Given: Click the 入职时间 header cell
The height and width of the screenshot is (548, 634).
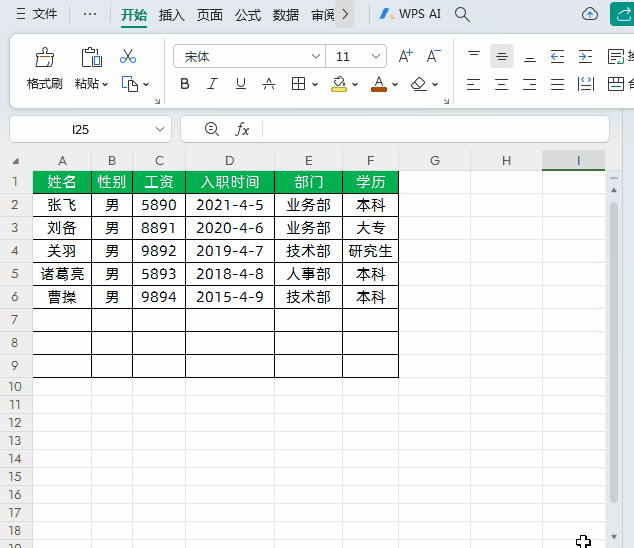Looking at the screenshot, I should tap(230, 182).
